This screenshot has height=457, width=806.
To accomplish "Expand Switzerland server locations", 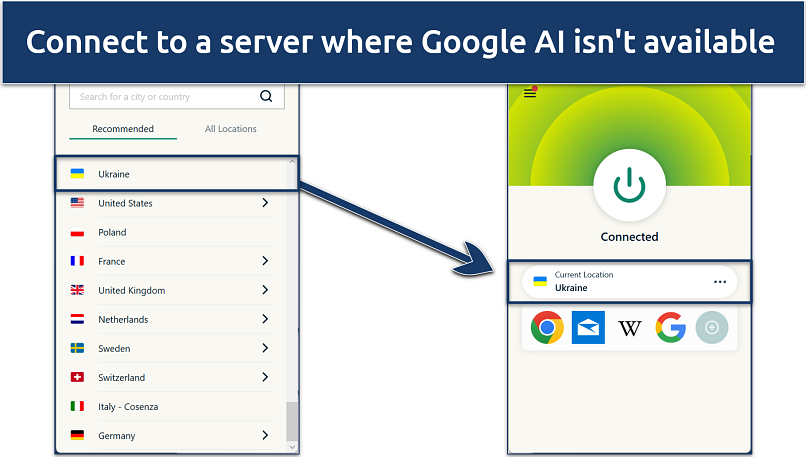I will 265,377.
